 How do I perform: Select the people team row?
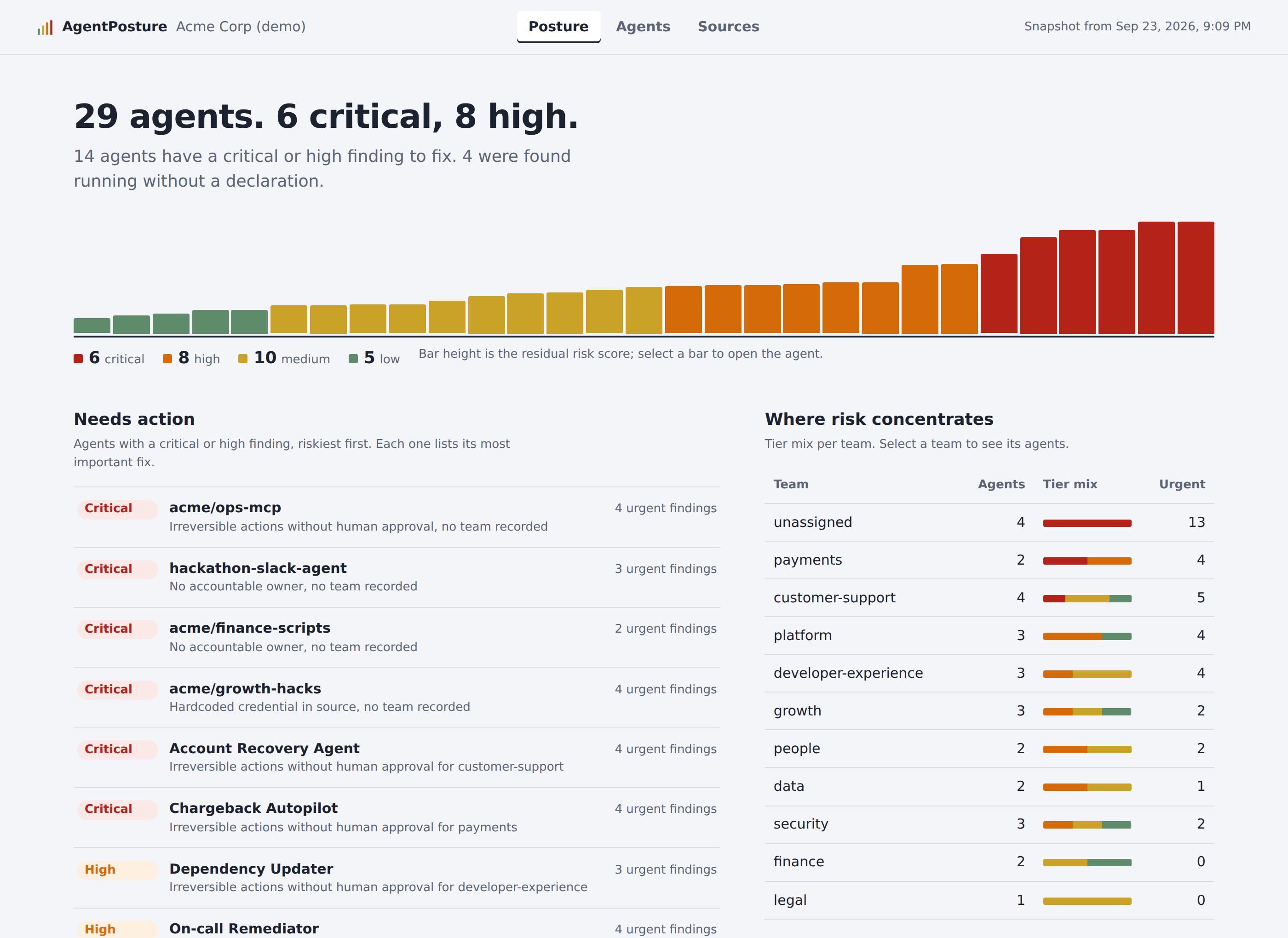(989, 749)
